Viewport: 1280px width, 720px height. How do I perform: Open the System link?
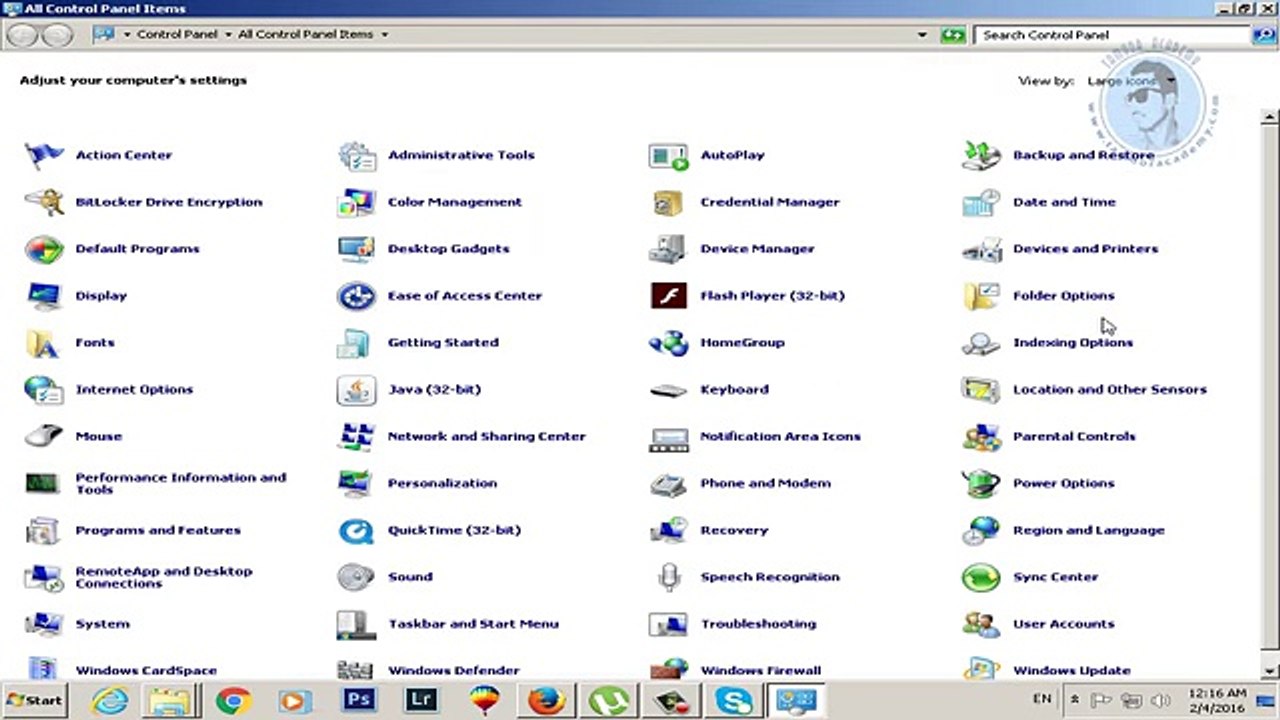(x=102, y=624)
